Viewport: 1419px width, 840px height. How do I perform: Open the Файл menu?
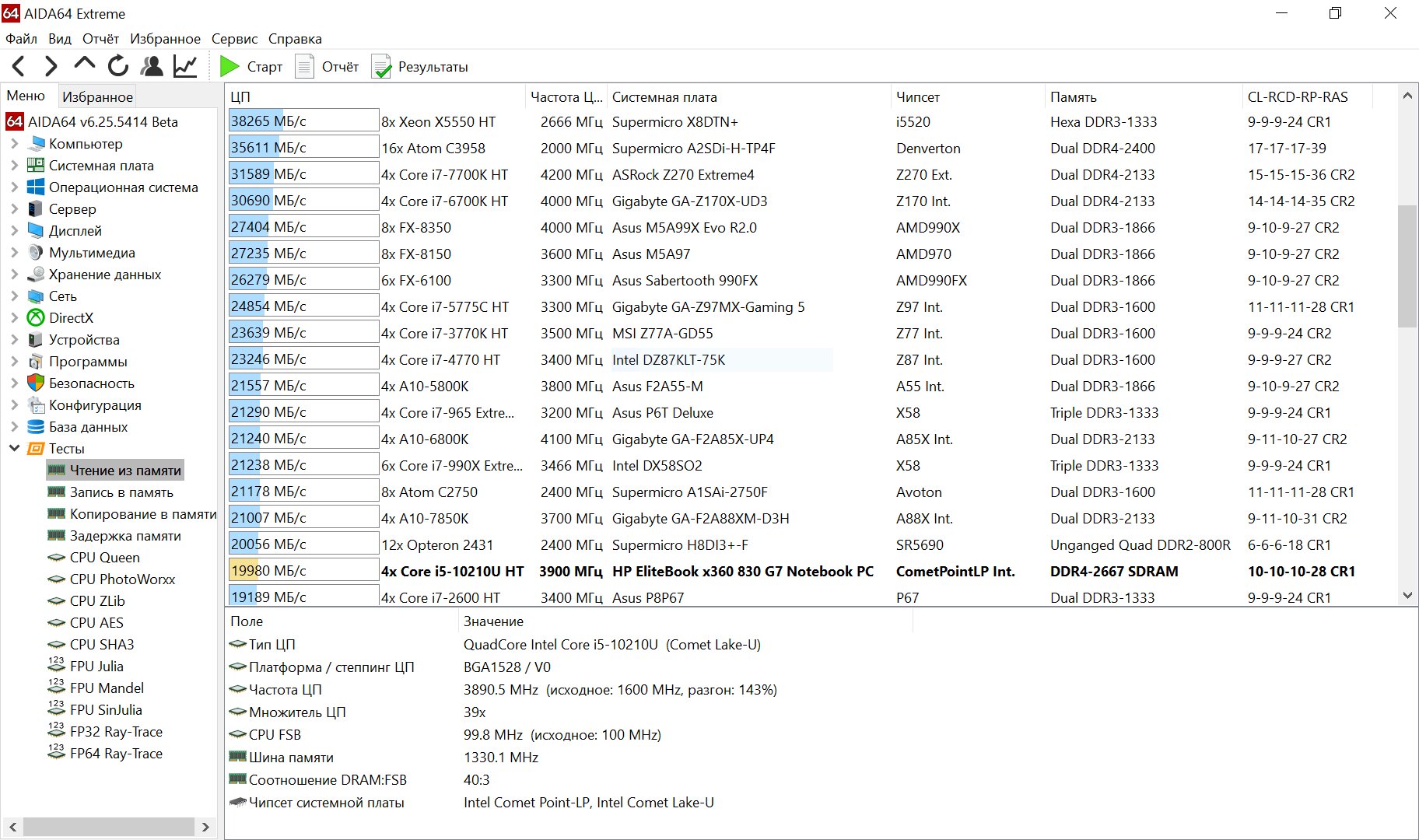click(x=21, y=39)
